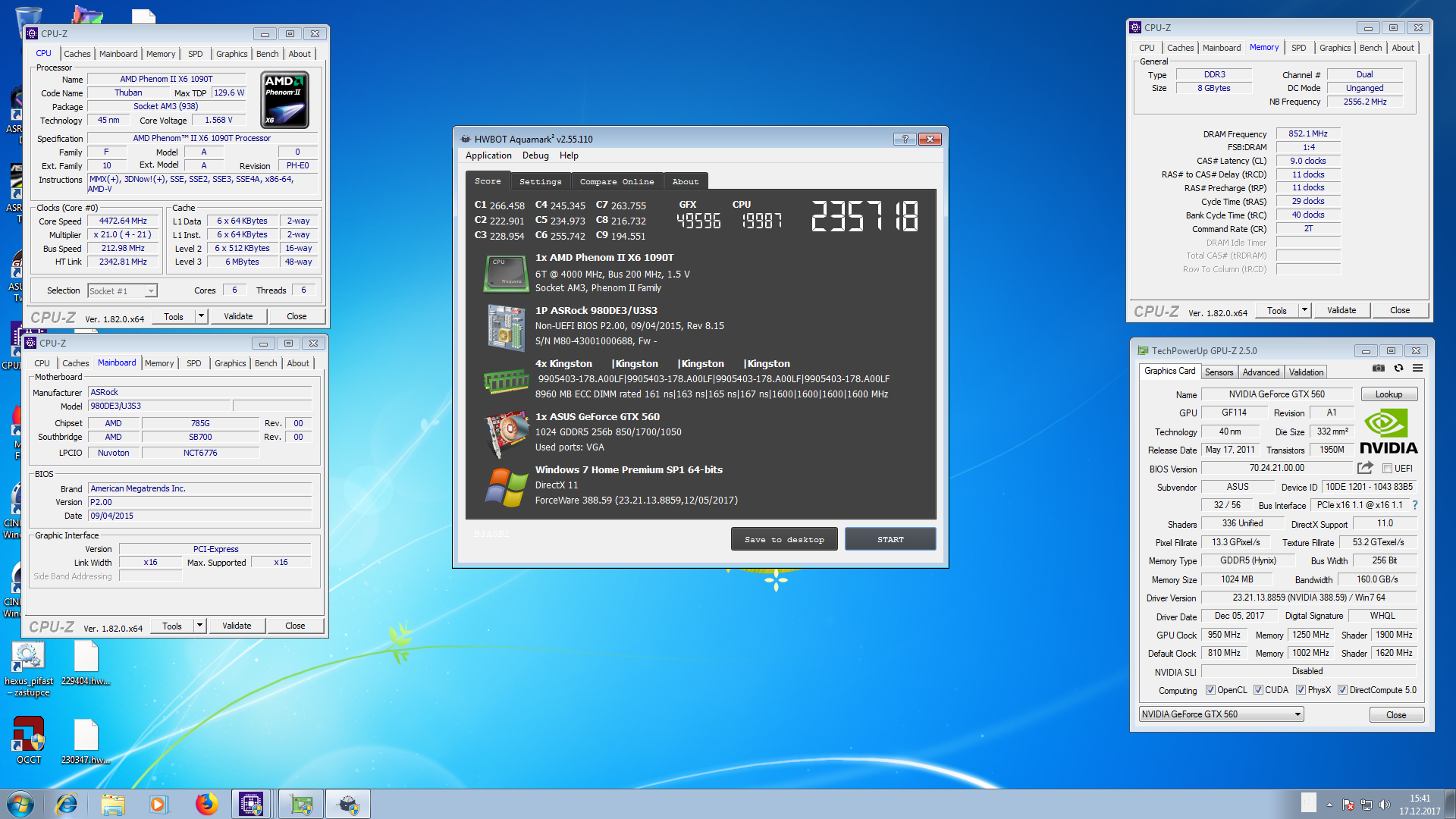Screen dimensions: 1456x819
Task: Take a GPU-Z screenshot with camera icon
Action: 1379,369
